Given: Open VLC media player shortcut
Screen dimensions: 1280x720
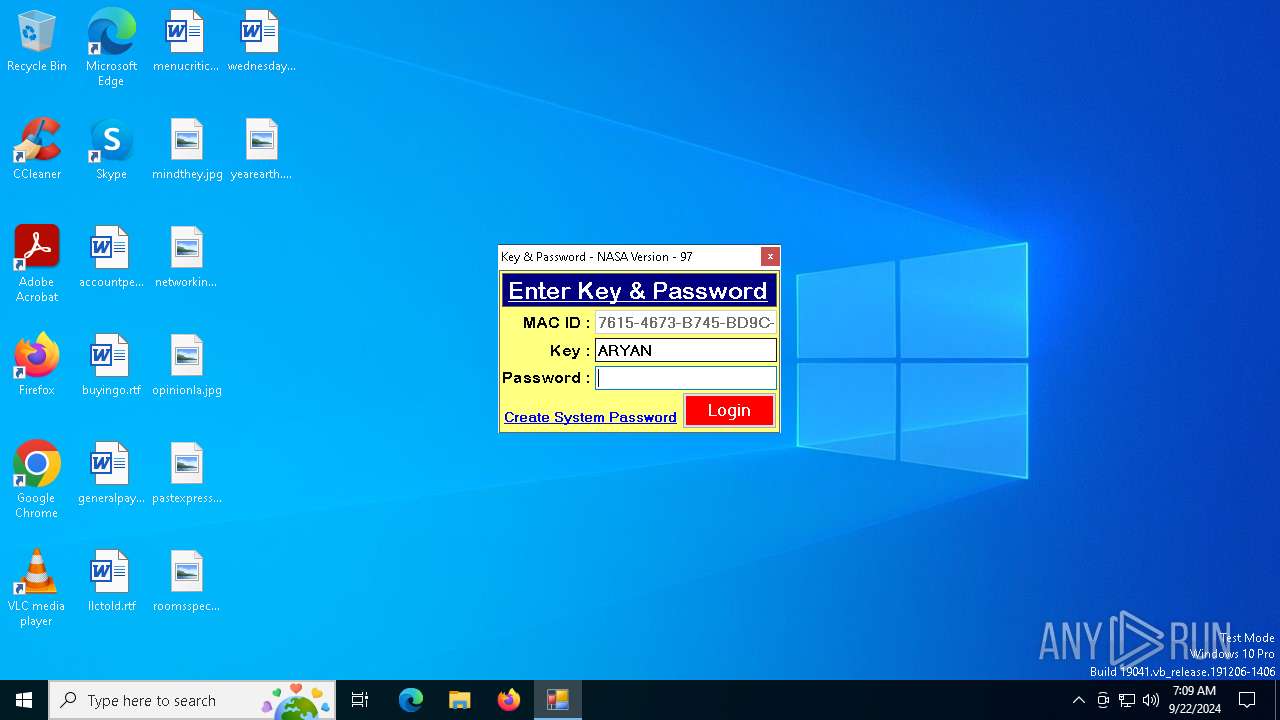Looking at the screenshot, I should click(37, 588).
